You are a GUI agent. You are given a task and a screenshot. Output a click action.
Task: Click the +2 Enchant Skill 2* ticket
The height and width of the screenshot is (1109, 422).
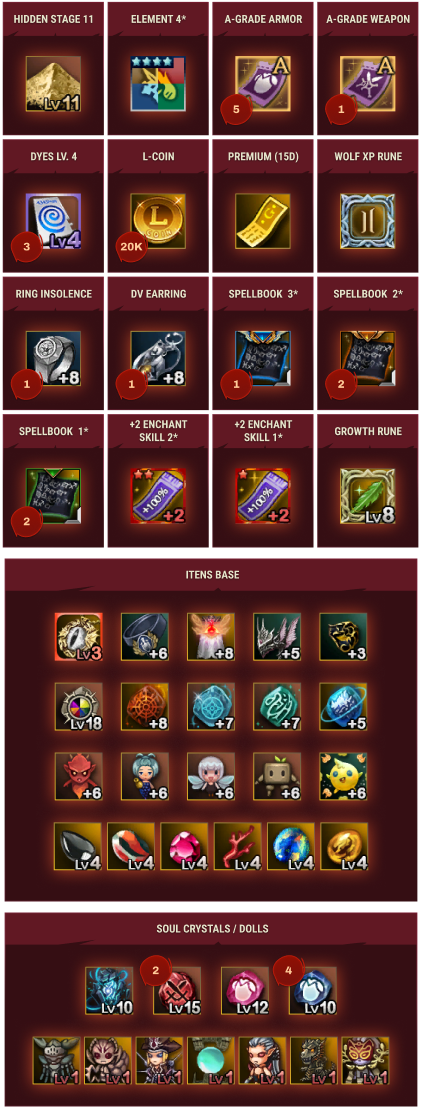pyautogui.click(x=158, y=496)
